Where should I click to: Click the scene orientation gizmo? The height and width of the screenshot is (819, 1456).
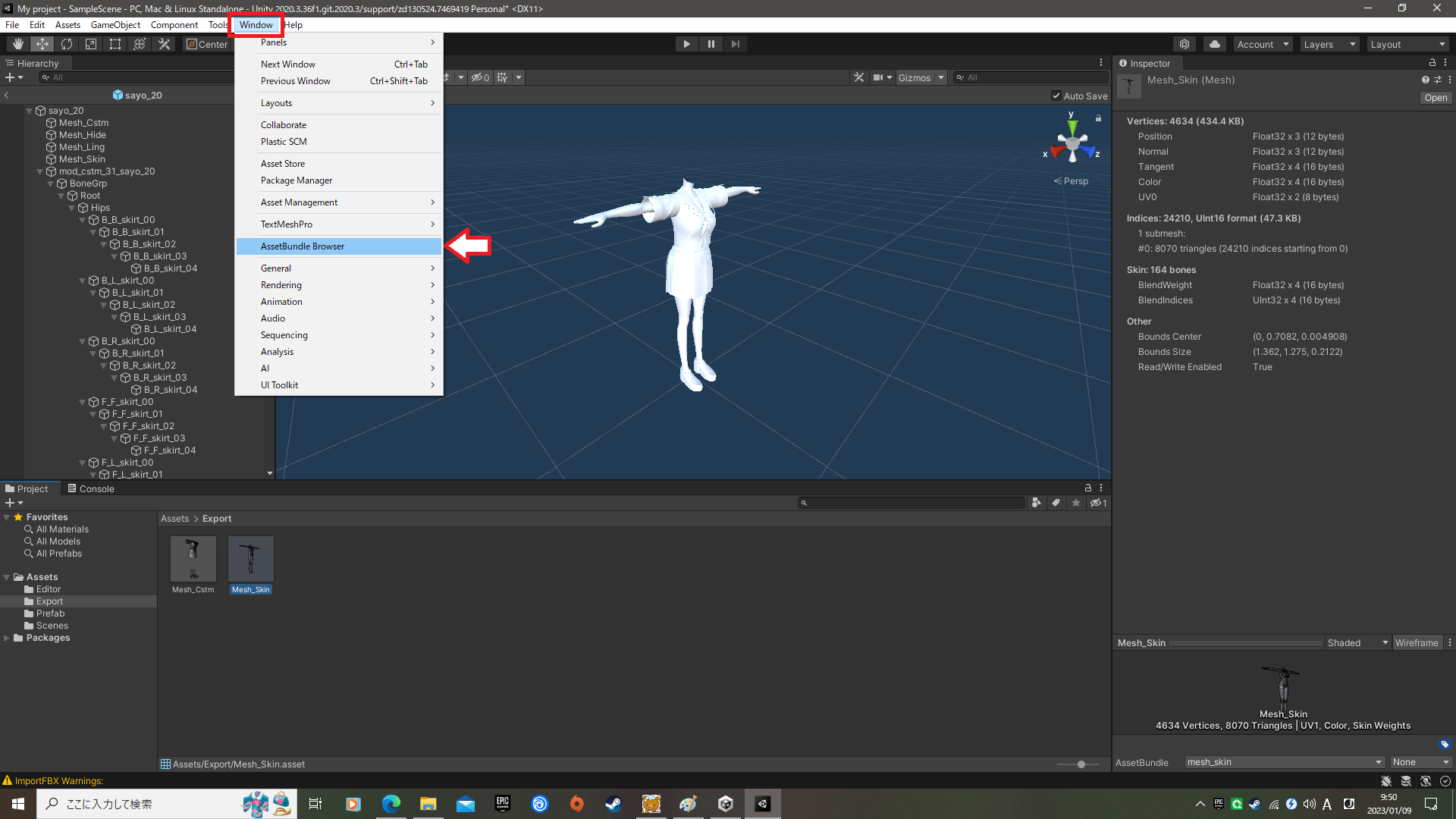1072,143
